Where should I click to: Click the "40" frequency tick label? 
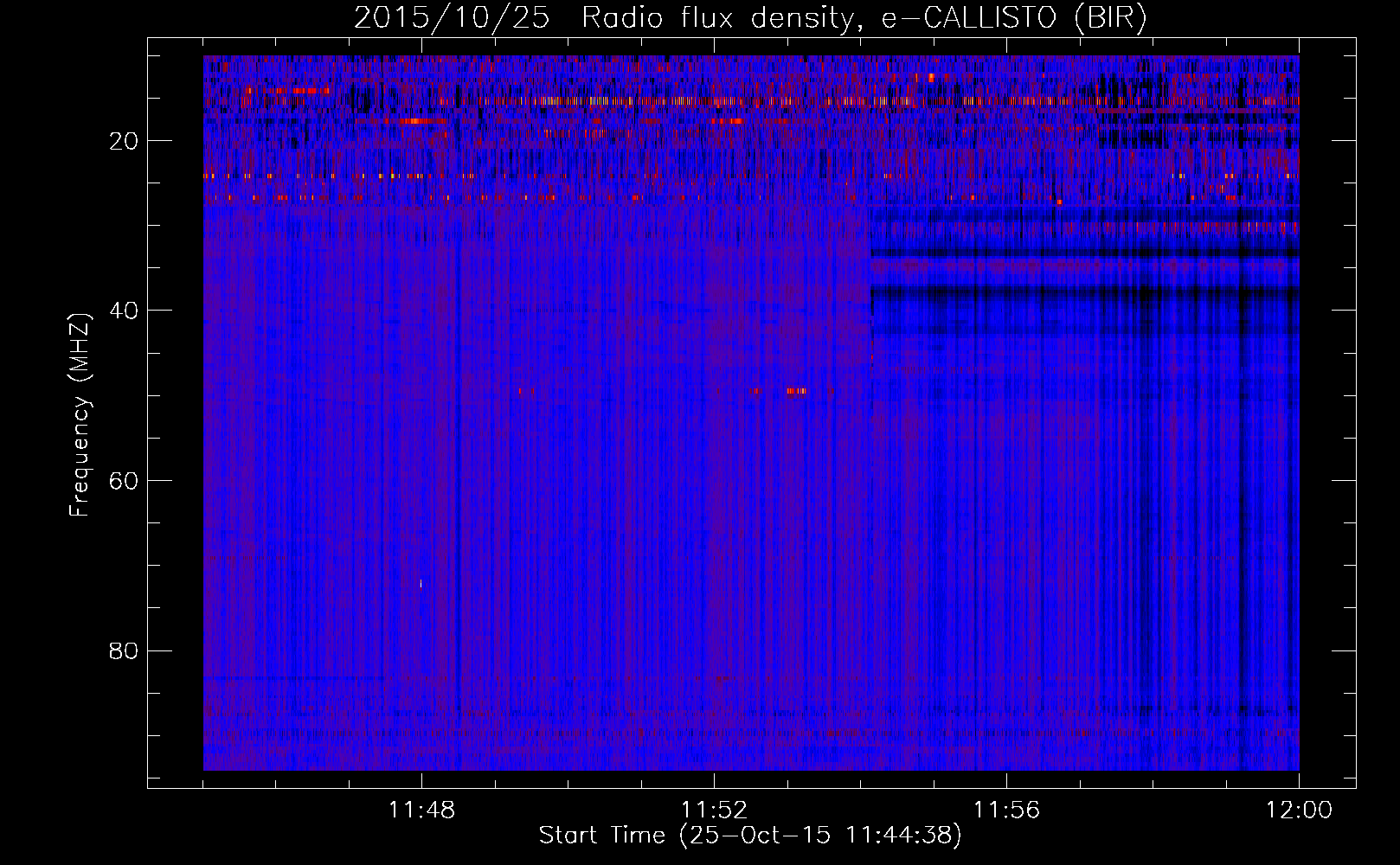[125, 311]
